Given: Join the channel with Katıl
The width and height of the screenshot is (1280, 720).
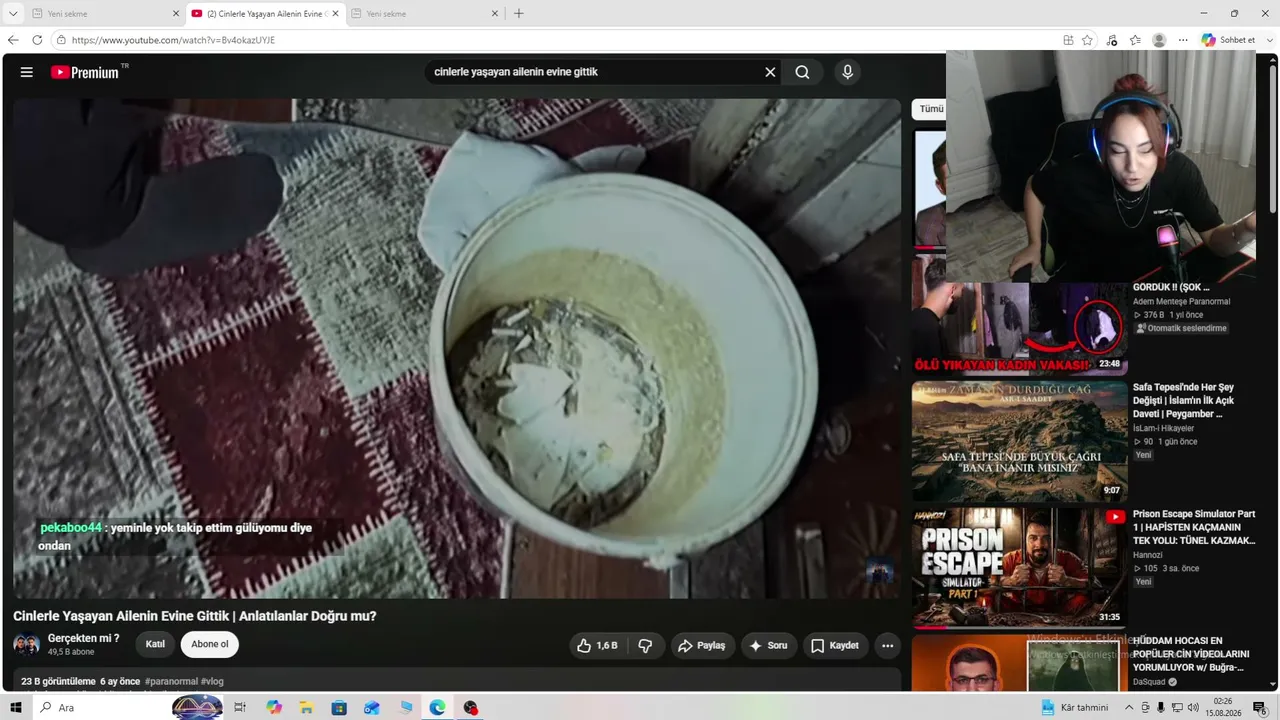Looking at the screenshot, I should [x=155, y=644].
